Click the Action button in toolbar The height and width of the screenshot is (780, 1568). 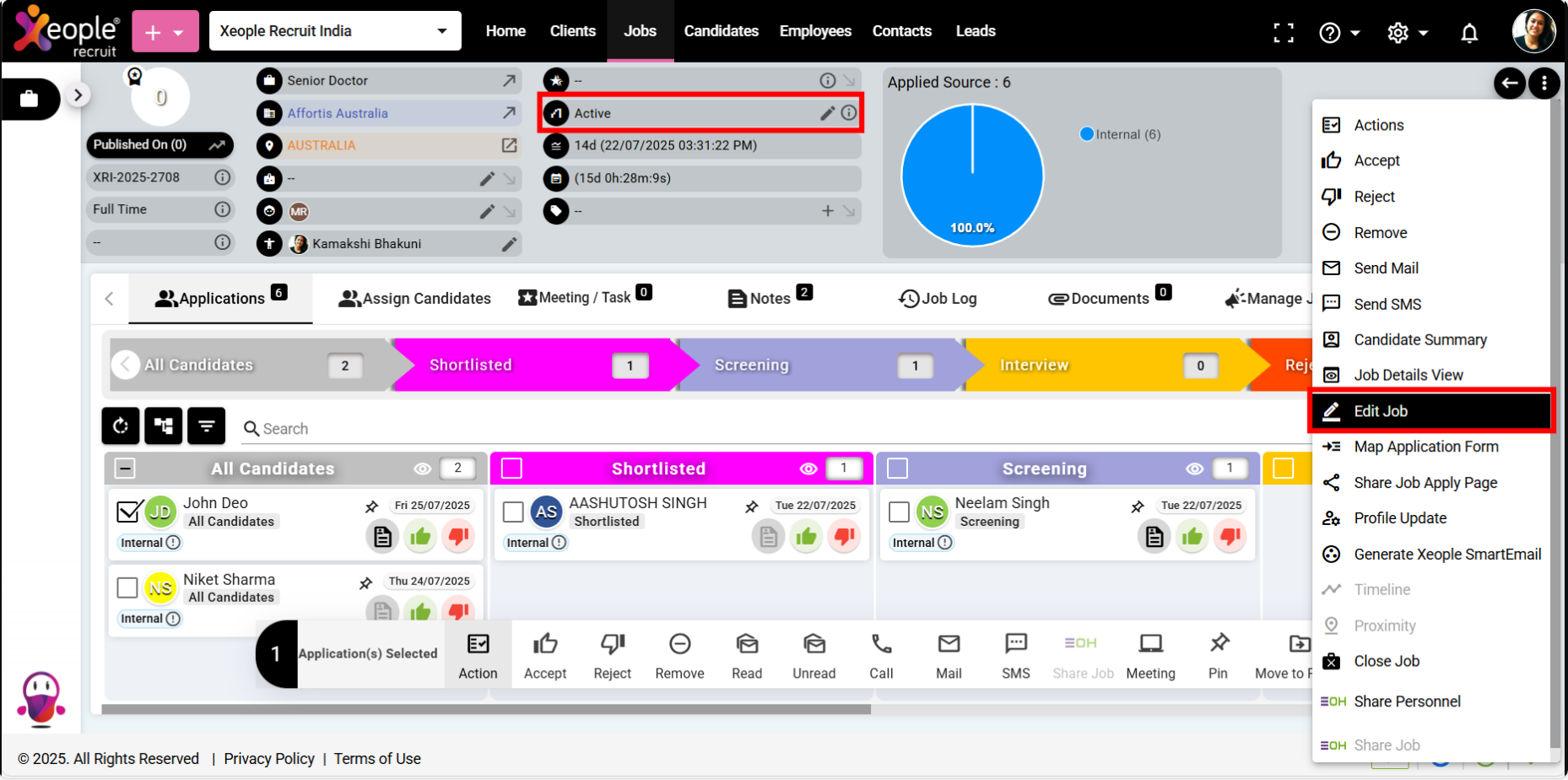pyautogui.click(x=478, y=655)
